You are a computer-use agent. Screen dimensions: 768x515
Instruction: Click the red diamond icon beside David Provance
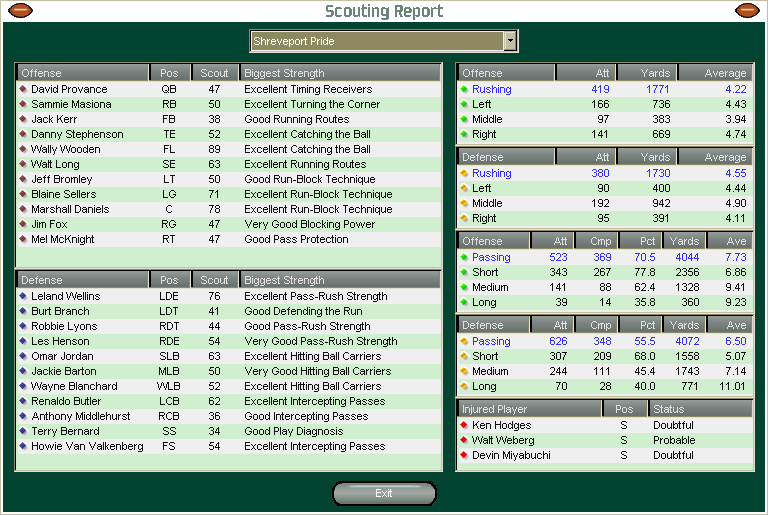click(23, 90)
